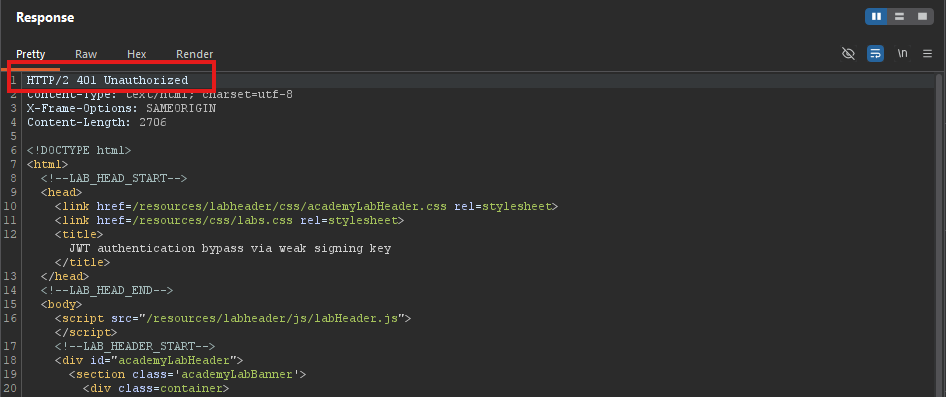This screenshot has width=946, height=397.
Task: Toggle line wrap icon
Action: tap(875, 54)
